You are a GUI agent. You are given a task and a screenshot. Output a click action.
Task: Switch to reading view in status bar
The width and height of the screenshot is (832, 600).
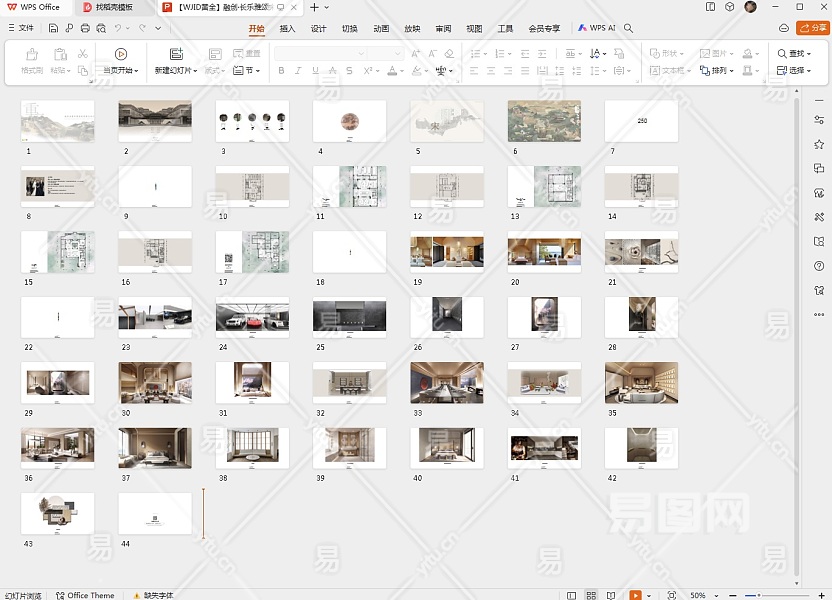click(x=609, y=595)
